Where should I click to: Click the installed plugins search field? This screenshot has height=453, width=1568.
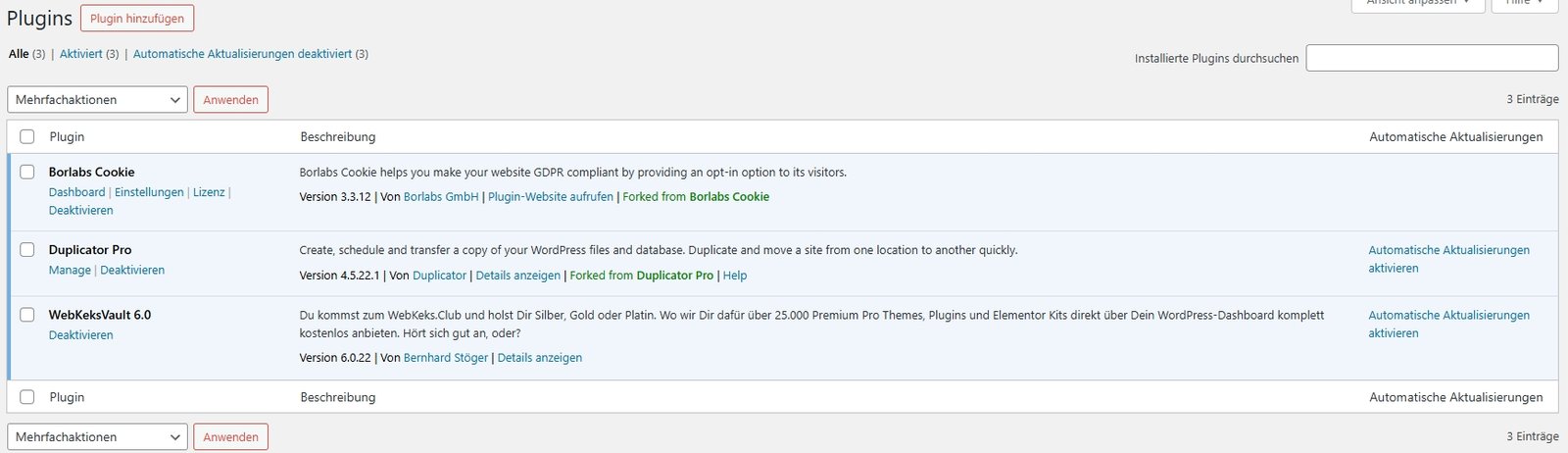pos(1432,58)
